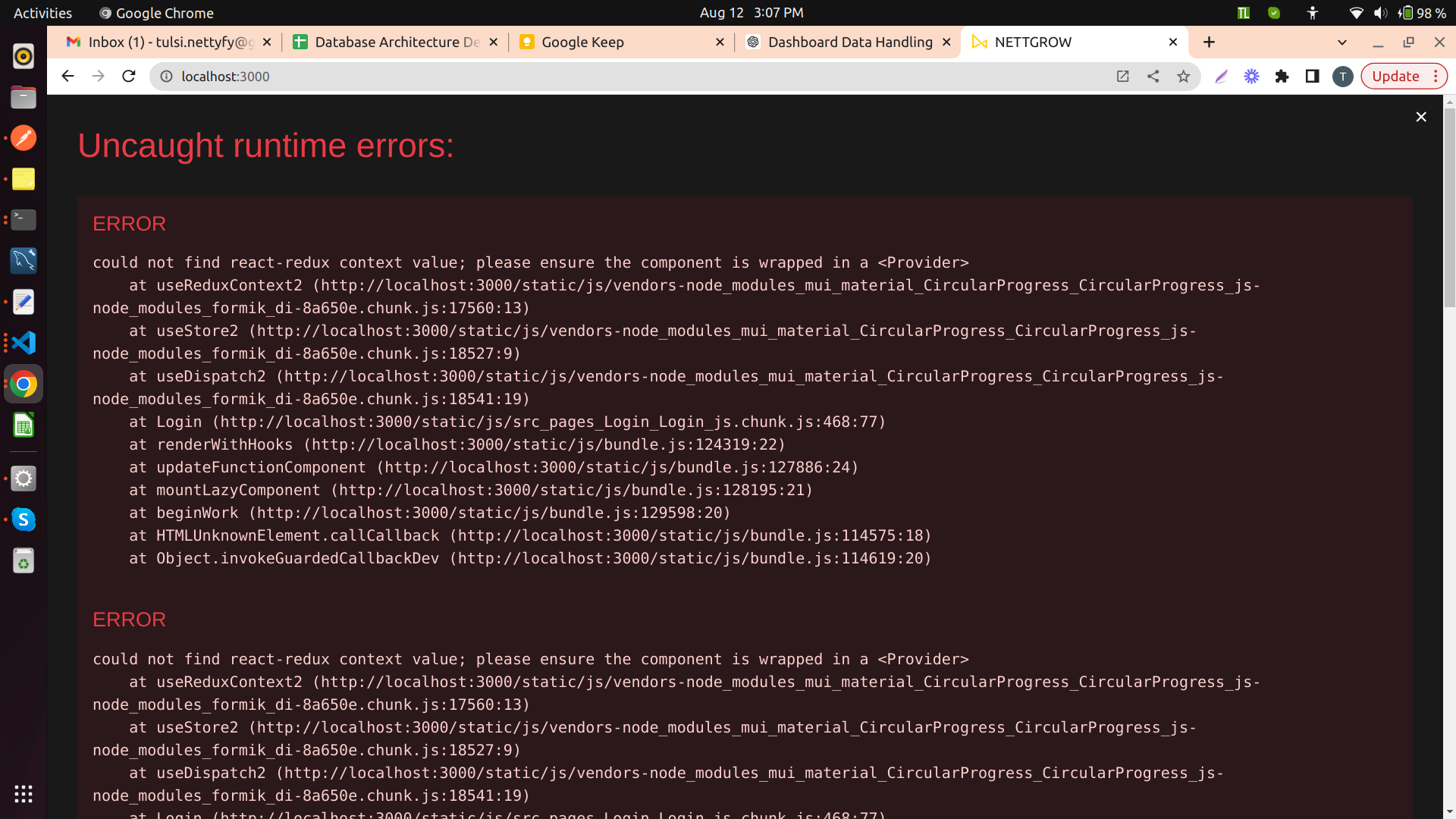This screenshot has height=819, width=1456.
Task: Click the page vertical scrollbar thumb
Action: click(x=1449, y=206)
